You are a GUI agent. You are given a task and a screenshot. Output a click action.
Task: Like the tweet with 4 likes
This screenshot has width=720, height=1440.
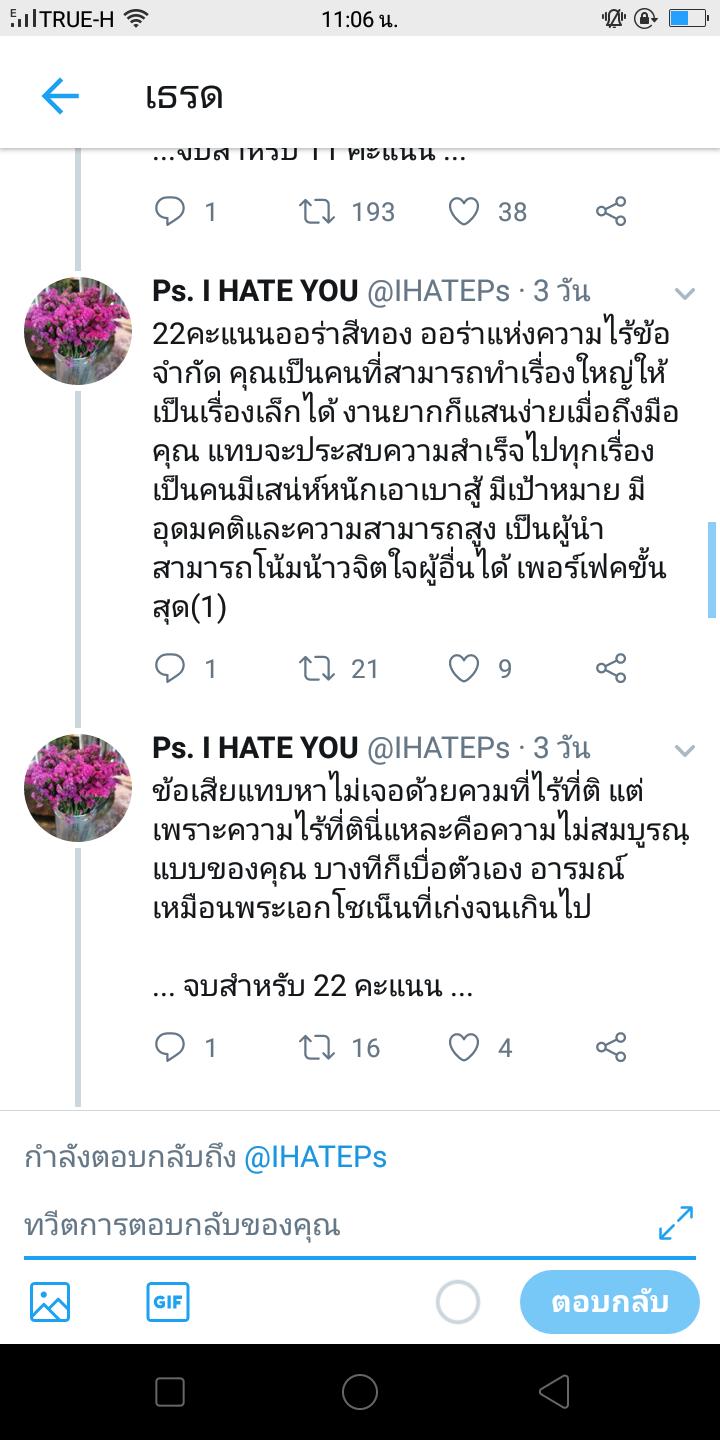pyautogui.click(x=464, y=1047)
